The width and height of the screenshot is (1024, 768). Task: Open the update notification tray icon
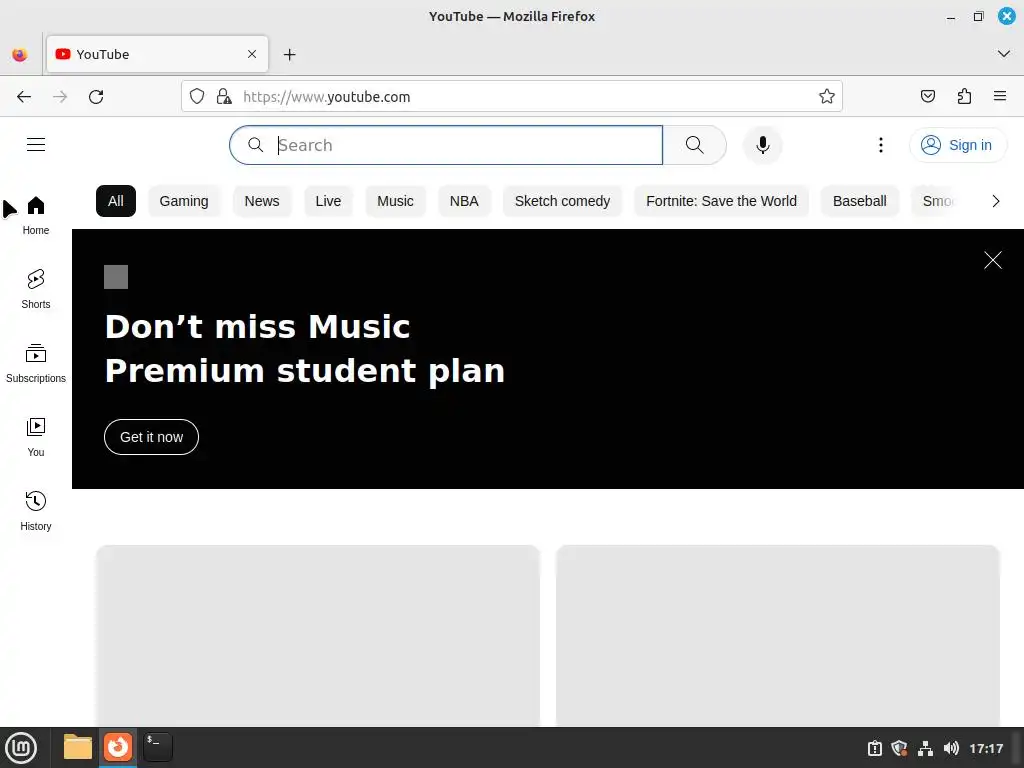[874, 748]
